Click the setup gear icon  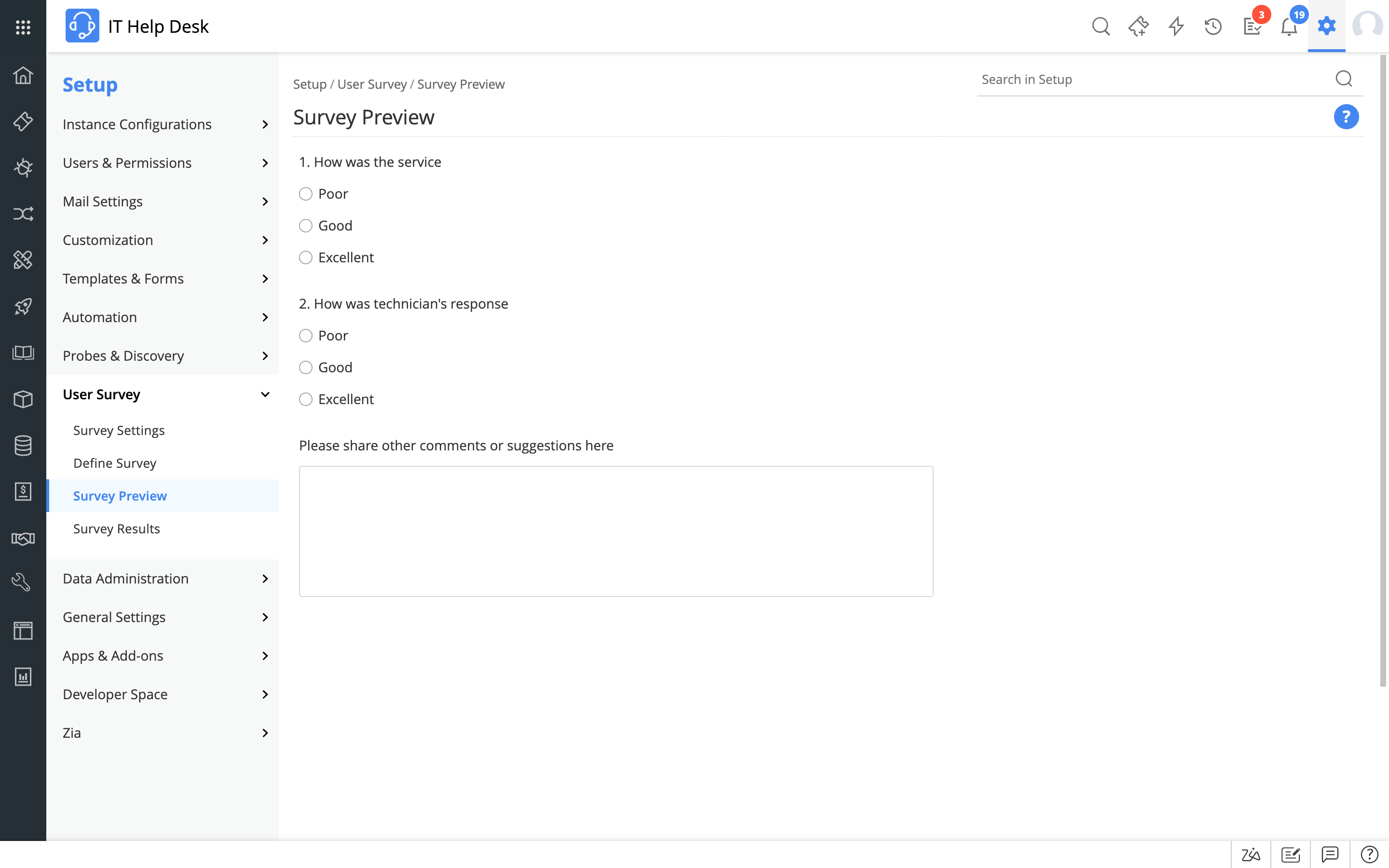click(1326, 27)
